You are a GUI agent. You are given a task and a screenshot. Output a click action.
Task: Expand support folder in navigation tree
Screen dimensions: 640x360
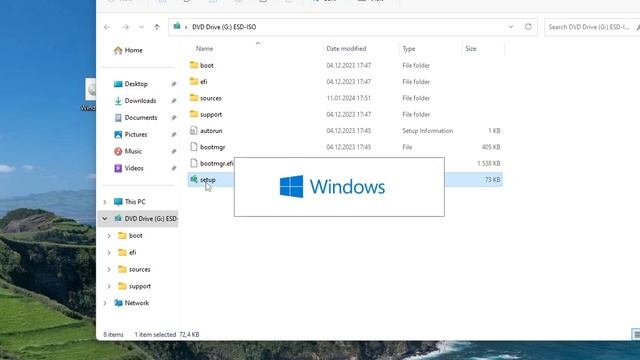109,287
